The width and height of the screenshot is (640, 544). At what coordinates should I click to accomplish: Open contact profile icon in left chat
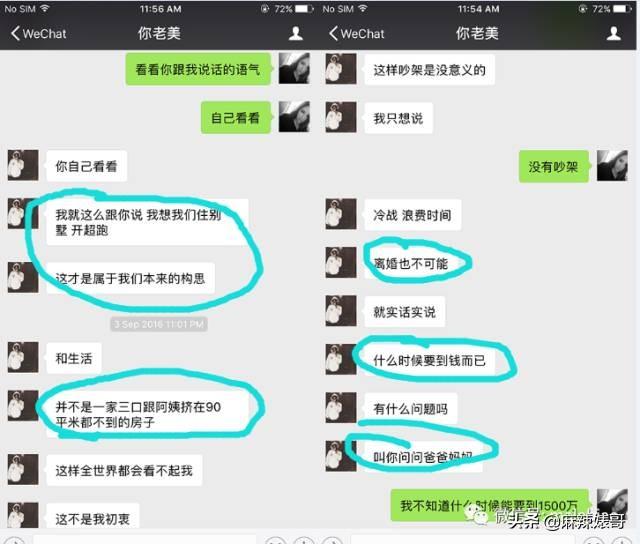296,33
